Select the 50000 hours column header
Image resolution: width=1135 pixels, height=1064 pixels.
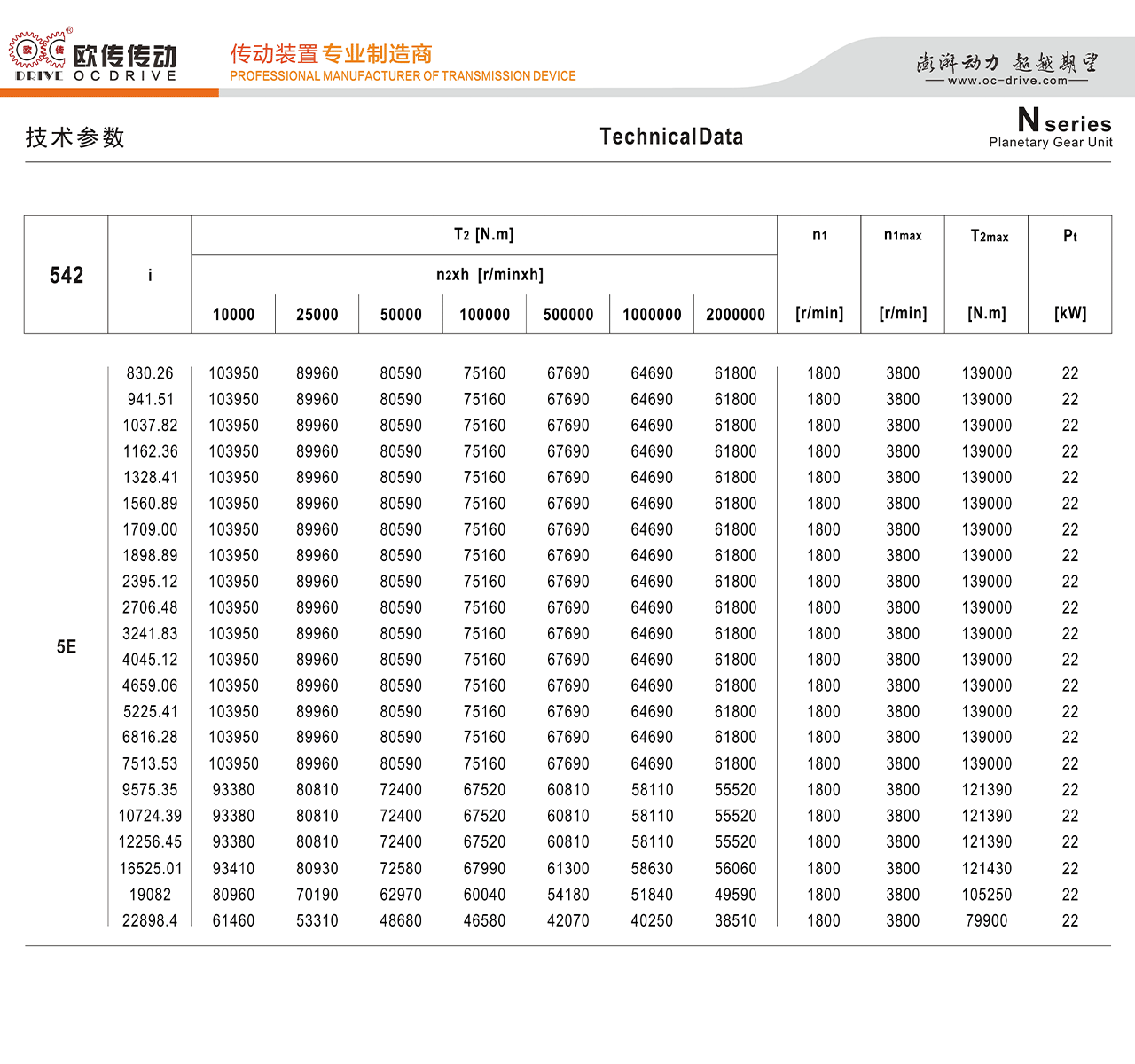coord(401,315)
